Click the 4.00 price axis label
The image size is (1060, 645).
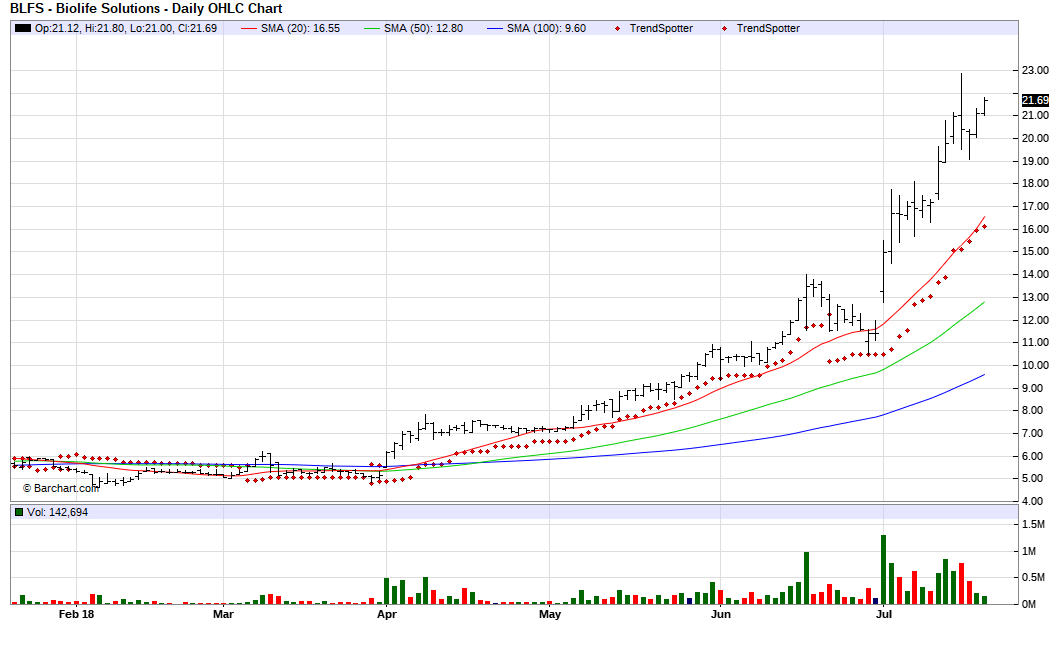(x=1035, y=501)
